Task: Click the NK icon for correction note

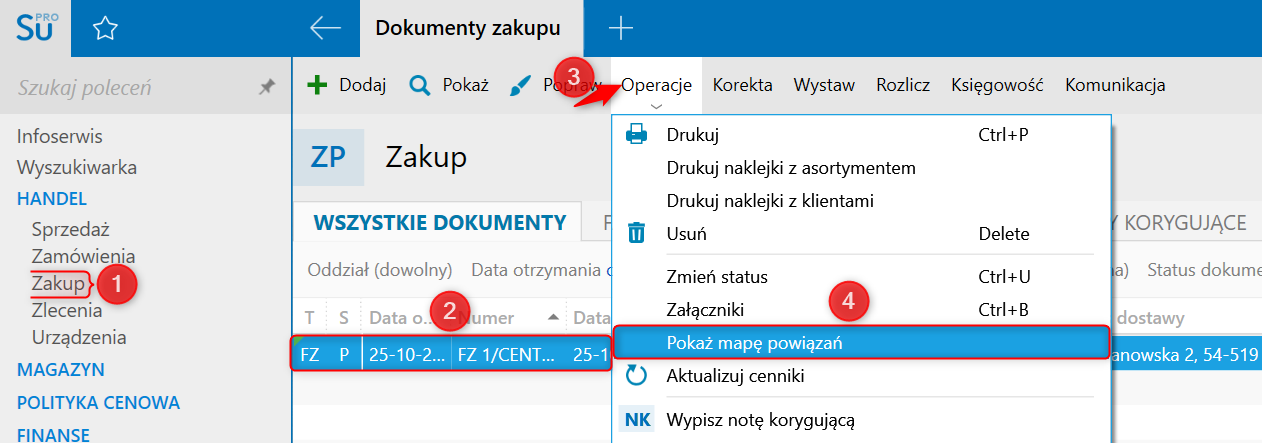Action: (636, 420)
